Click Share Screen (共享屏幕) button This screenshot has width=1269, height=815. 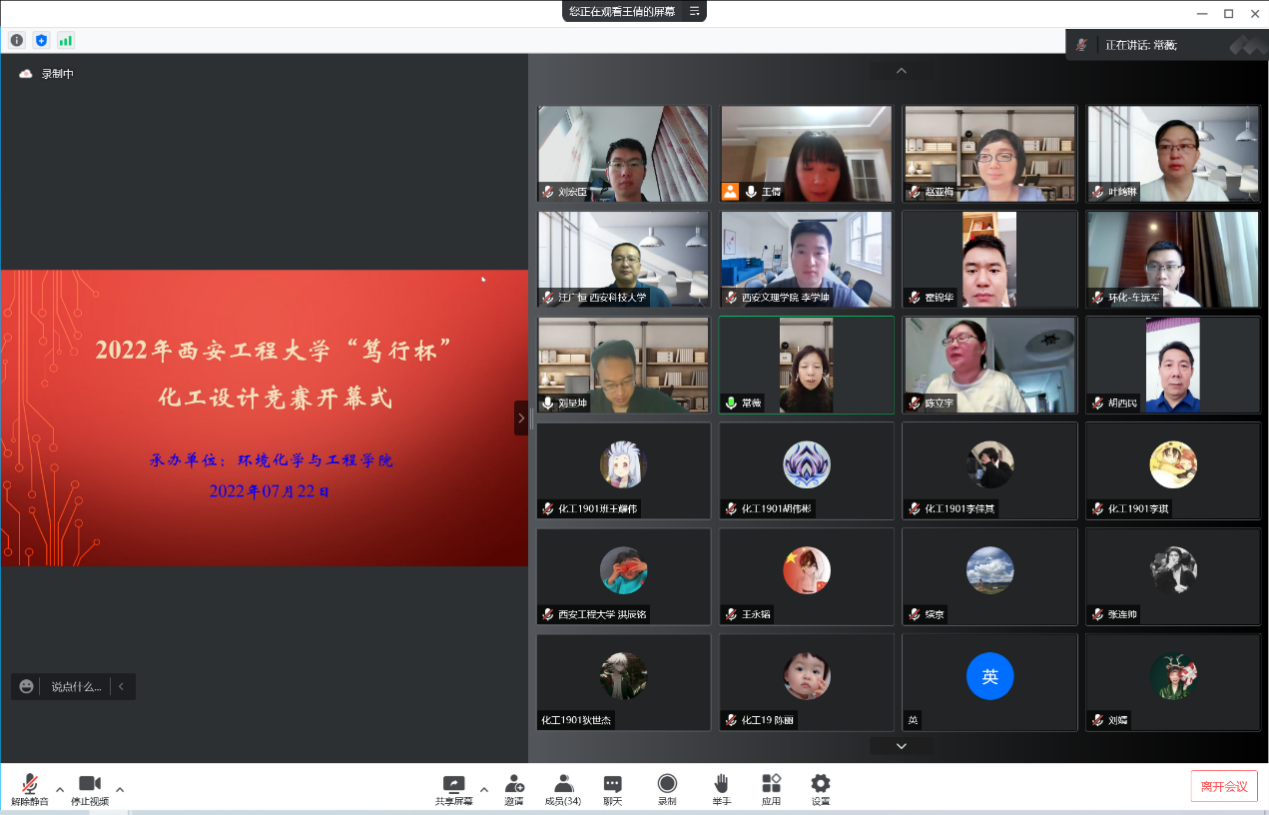pyautogui.click(x=454, y=788)
